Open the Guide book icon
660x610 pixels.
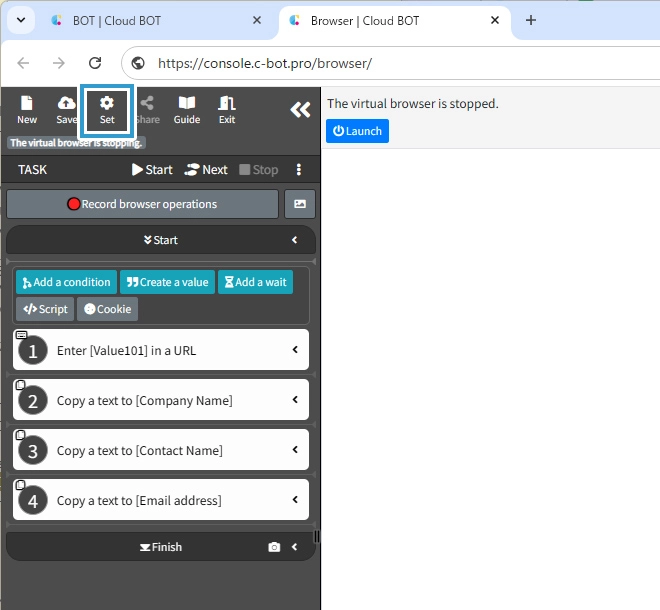tap(187, 109)
